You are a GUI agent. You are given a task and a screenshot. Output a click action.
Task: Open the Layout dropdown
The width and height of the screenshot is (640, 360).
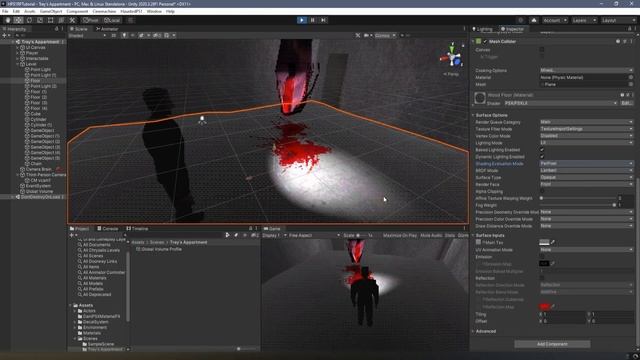tap(618, 20)
